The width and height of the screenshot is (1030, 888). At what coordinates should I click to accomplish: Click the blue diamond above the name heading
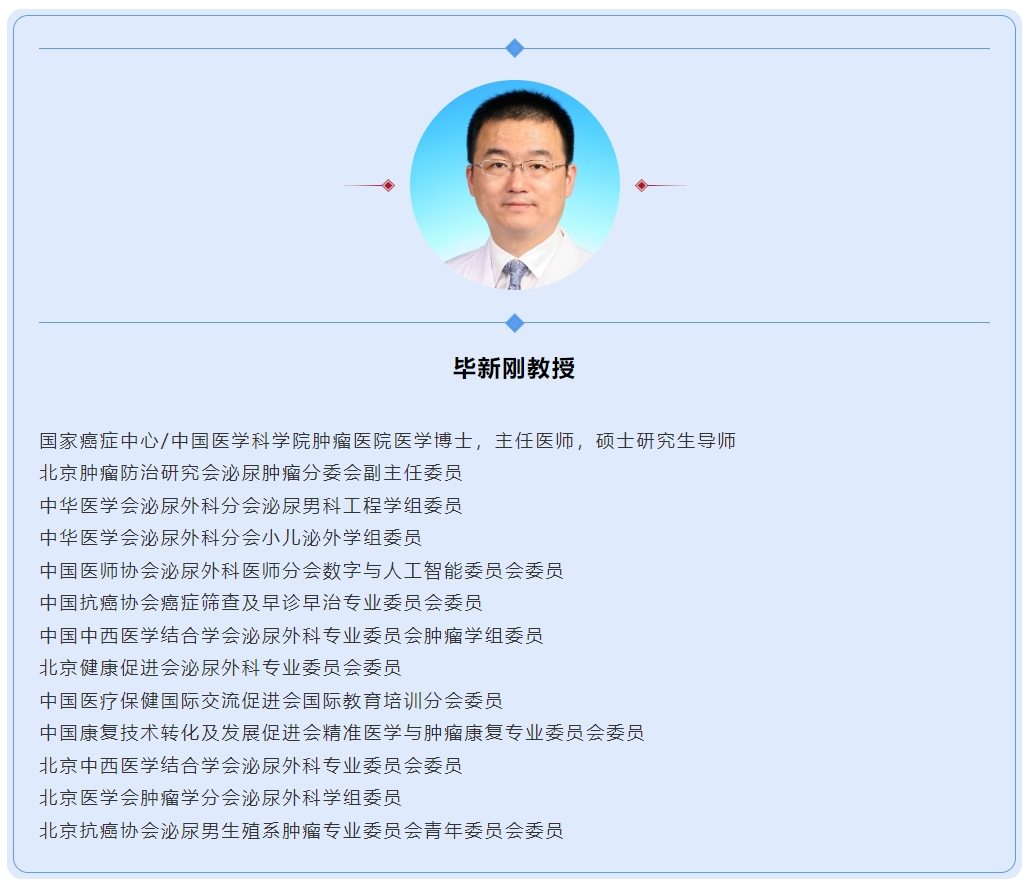pos(515,323)
